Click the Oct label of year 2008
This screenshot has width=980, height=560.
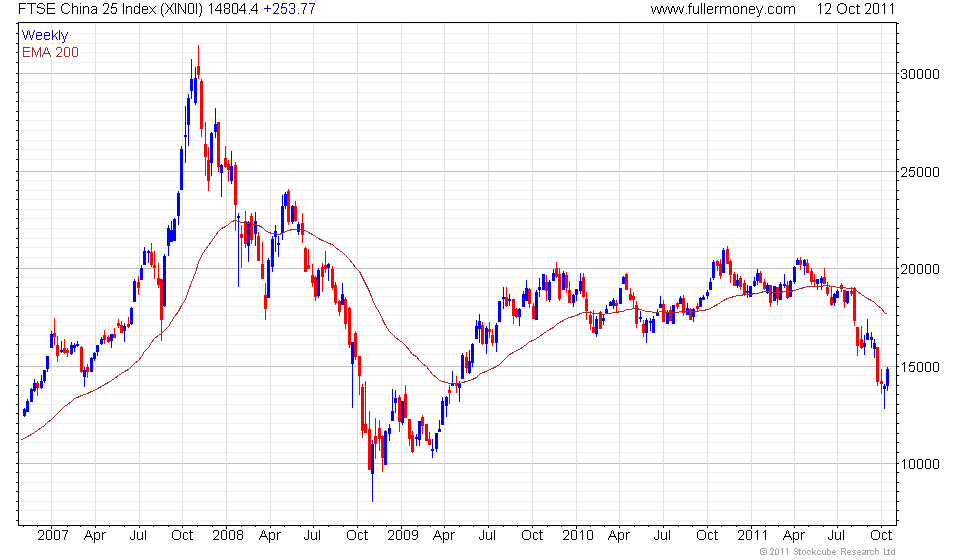357,536
